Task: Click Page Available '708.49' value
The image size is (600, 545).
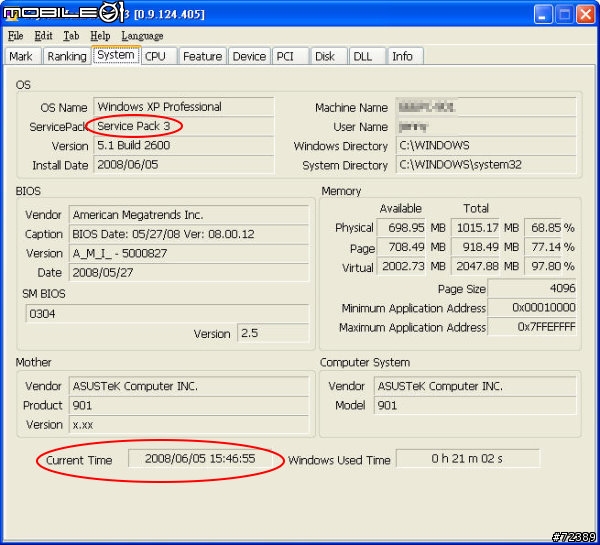Action: 401,247
